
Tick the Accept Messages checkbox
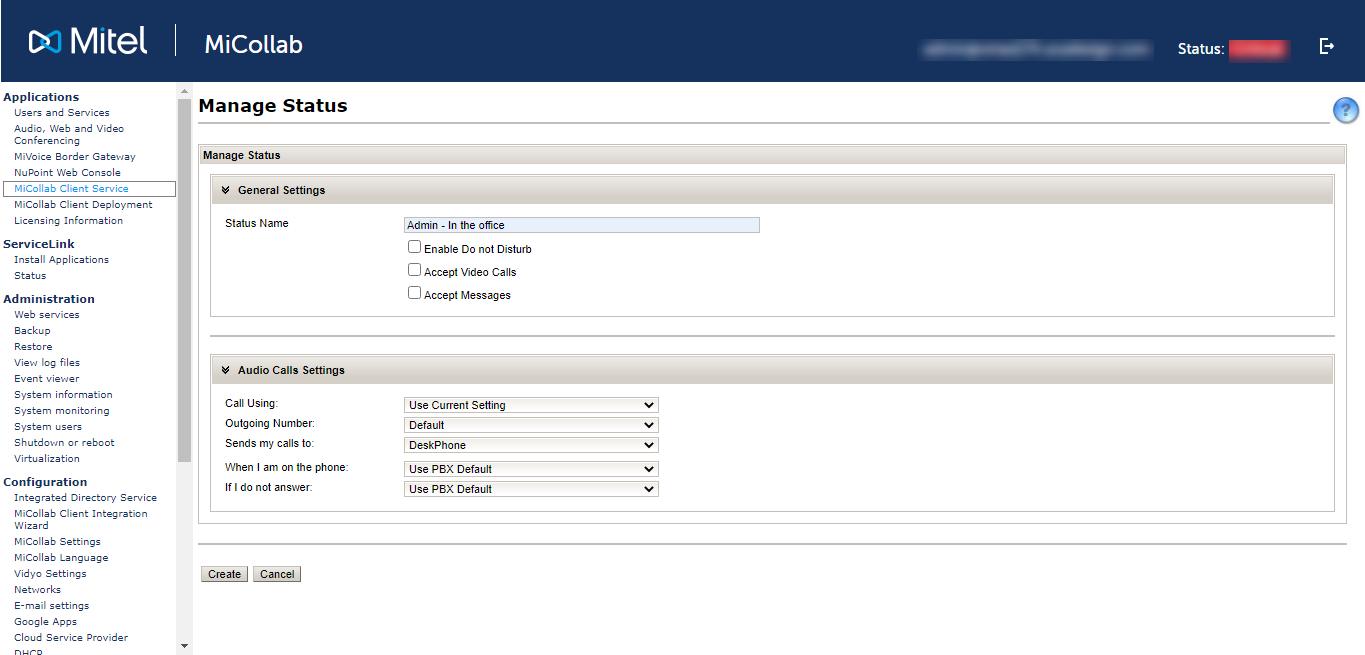click(x=414, y=293)
